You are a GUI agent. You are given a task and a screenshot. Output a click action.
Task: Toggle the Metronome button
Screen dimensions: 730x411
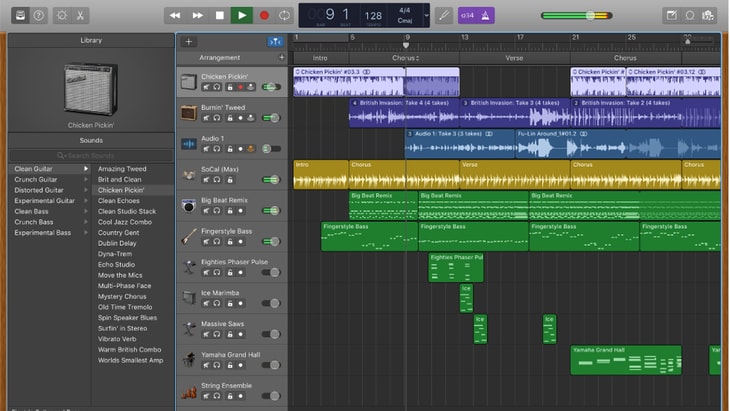[x=486, y=15]
